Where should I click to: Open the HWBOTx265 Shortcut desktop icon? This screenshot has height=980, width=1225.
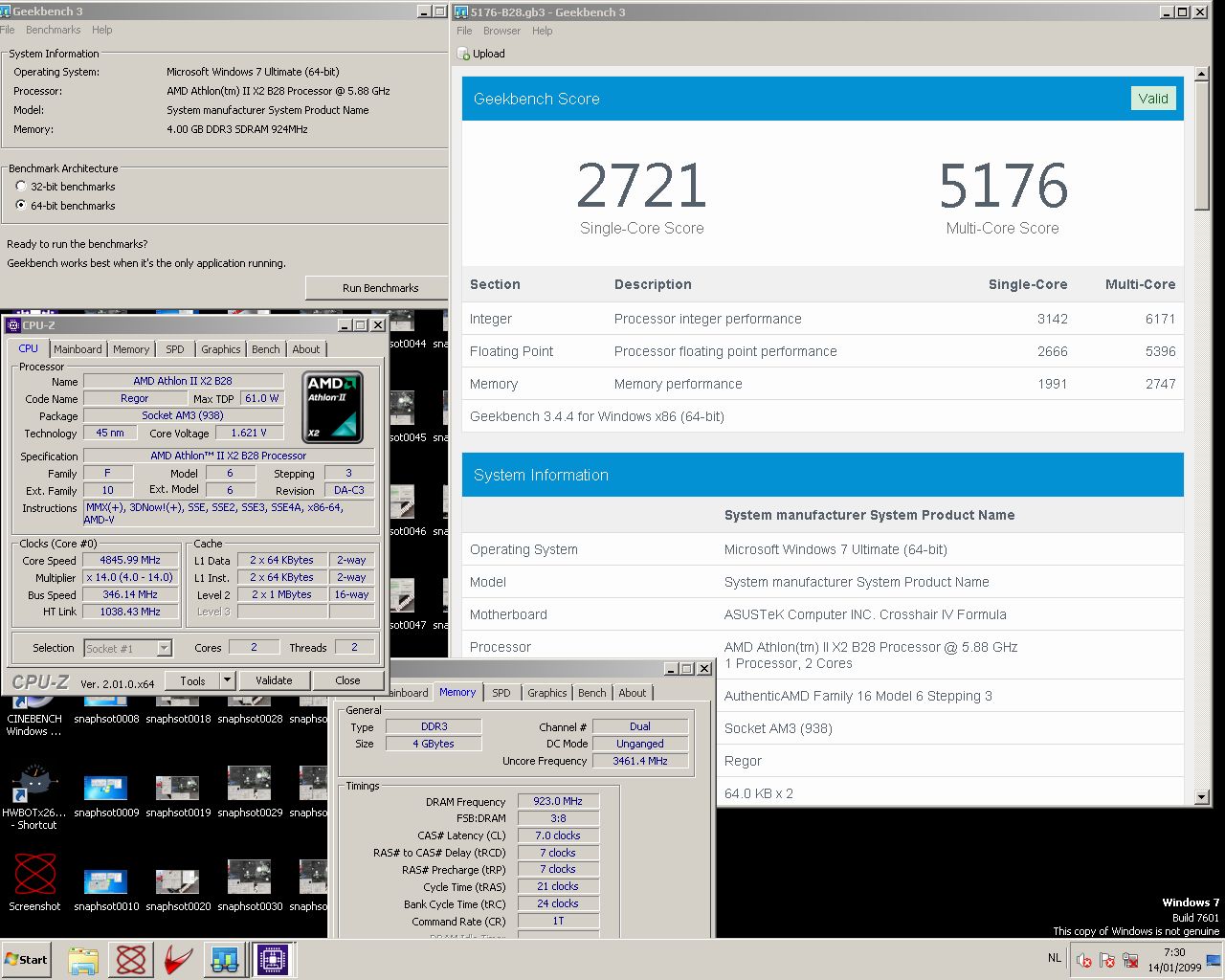click(x=34, y=796)
